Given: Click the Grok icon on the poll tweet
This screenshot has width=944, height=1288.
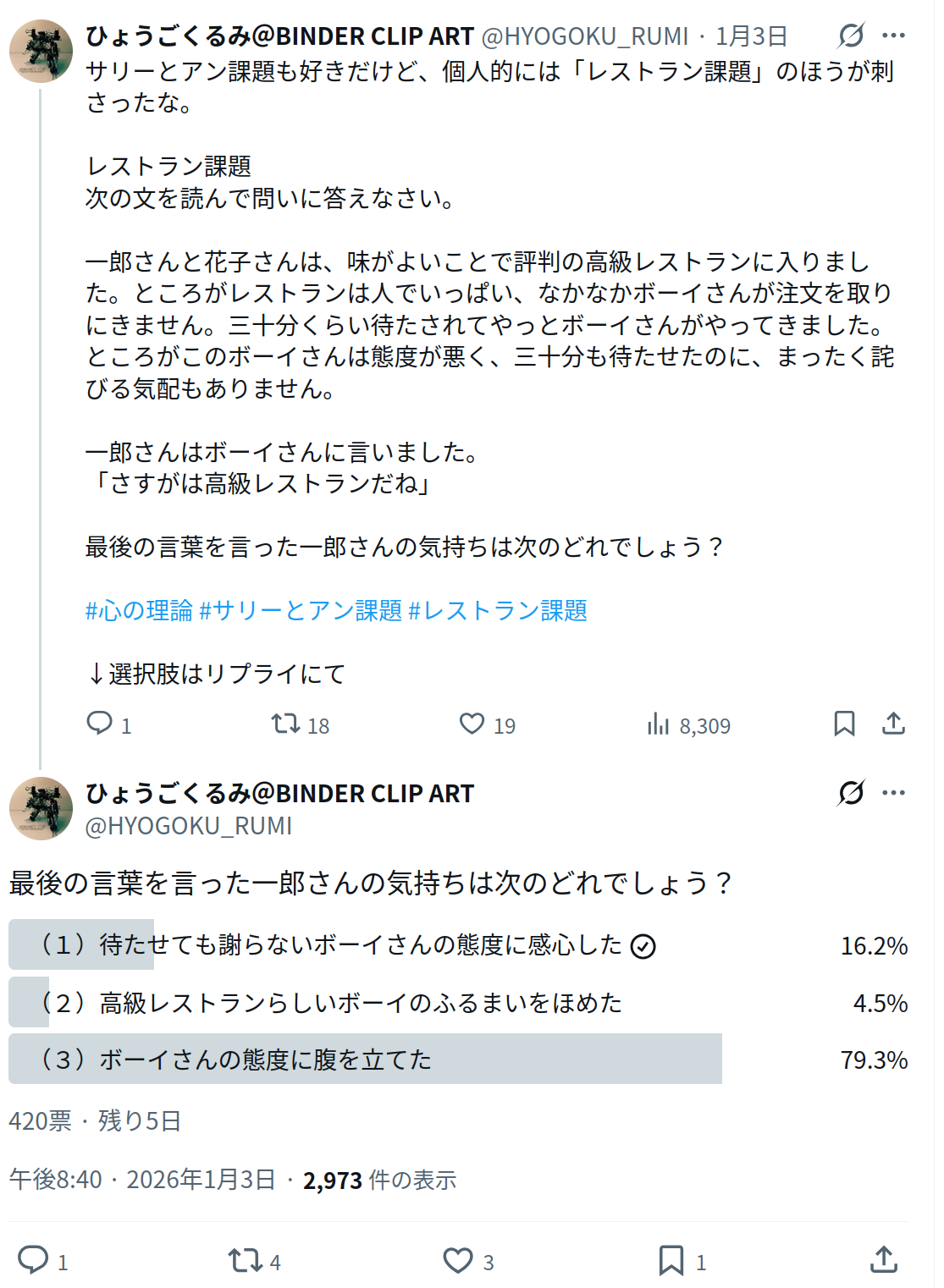Looking at the screenshot, I should (850, 793).
